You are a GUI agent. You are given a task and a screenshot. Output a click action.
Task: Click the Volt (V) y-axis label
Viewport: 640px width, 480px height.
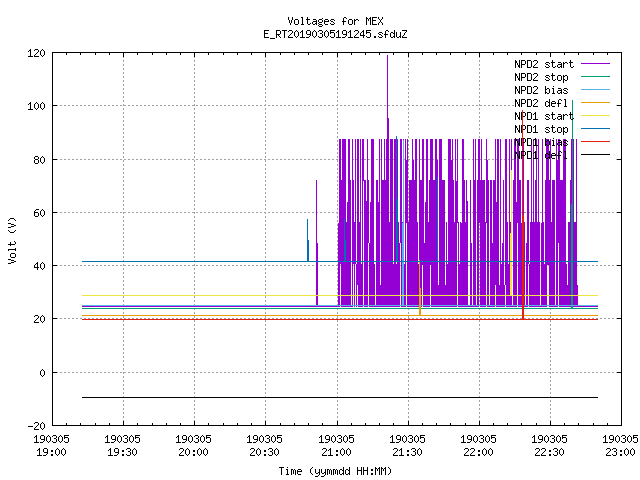(12, 241)
